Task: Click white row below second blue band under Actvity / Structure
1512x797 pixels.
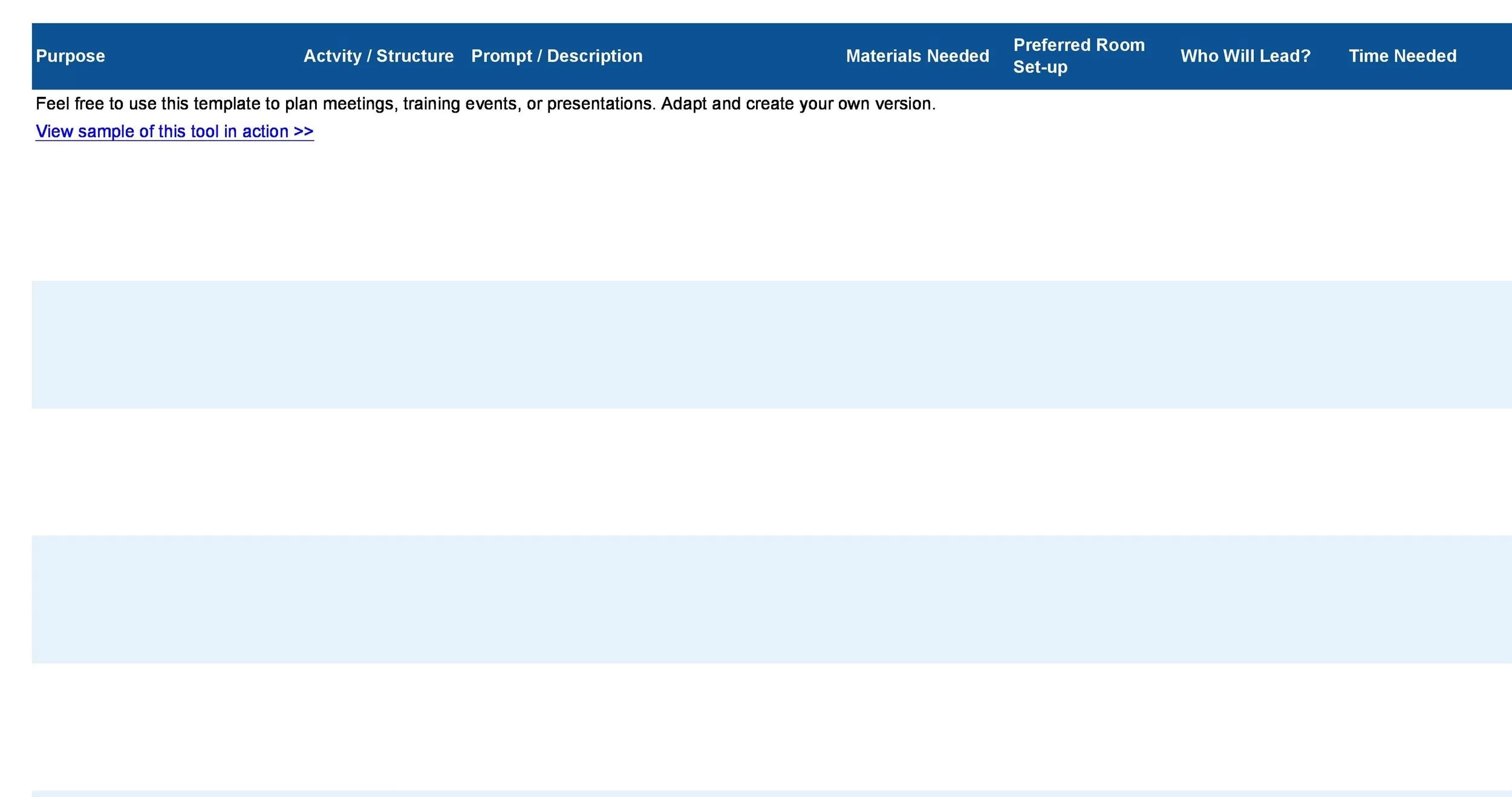Action: click(382, 726)
